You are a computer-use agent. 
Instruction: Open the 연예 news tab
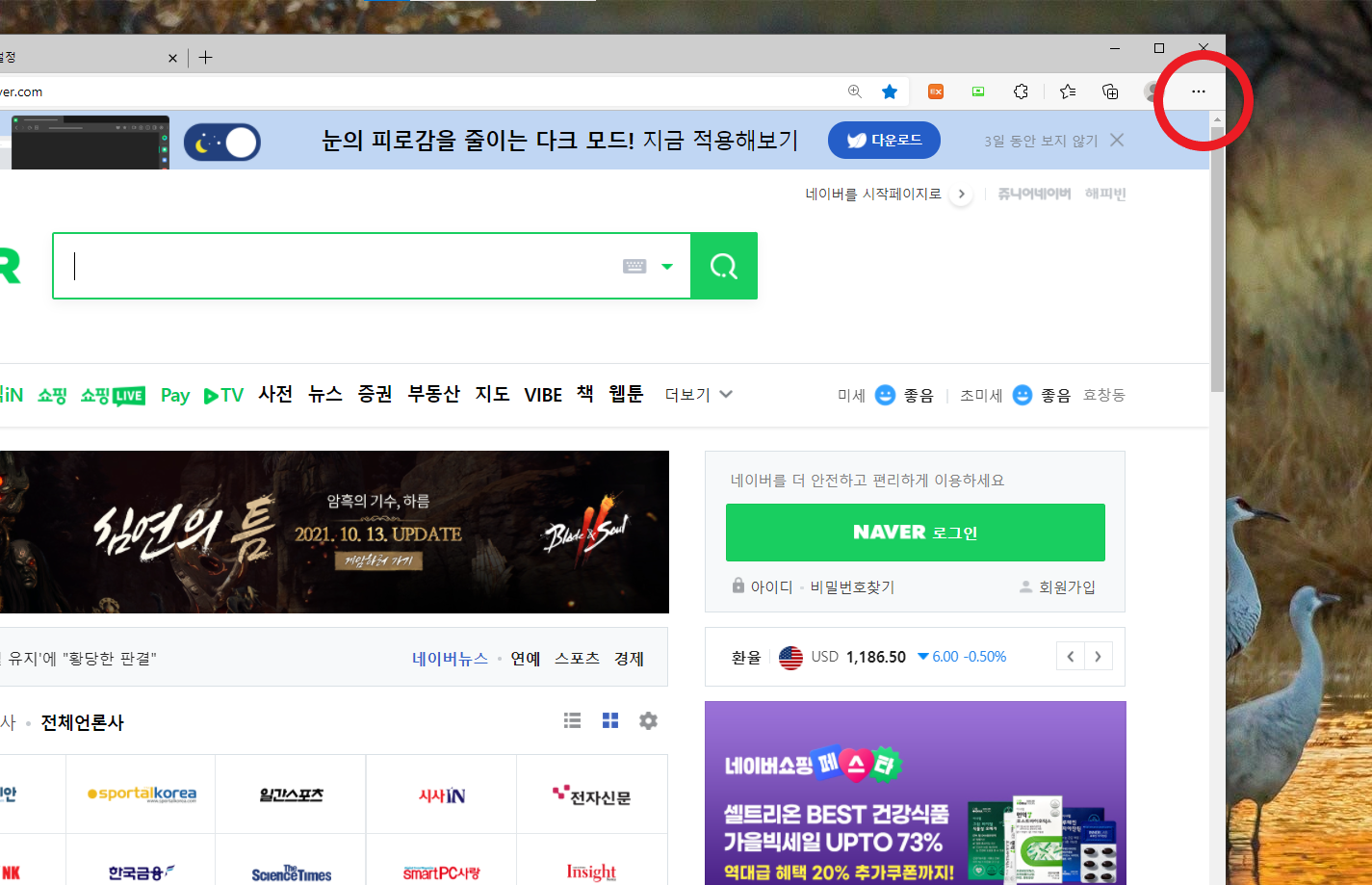point(526,659)
